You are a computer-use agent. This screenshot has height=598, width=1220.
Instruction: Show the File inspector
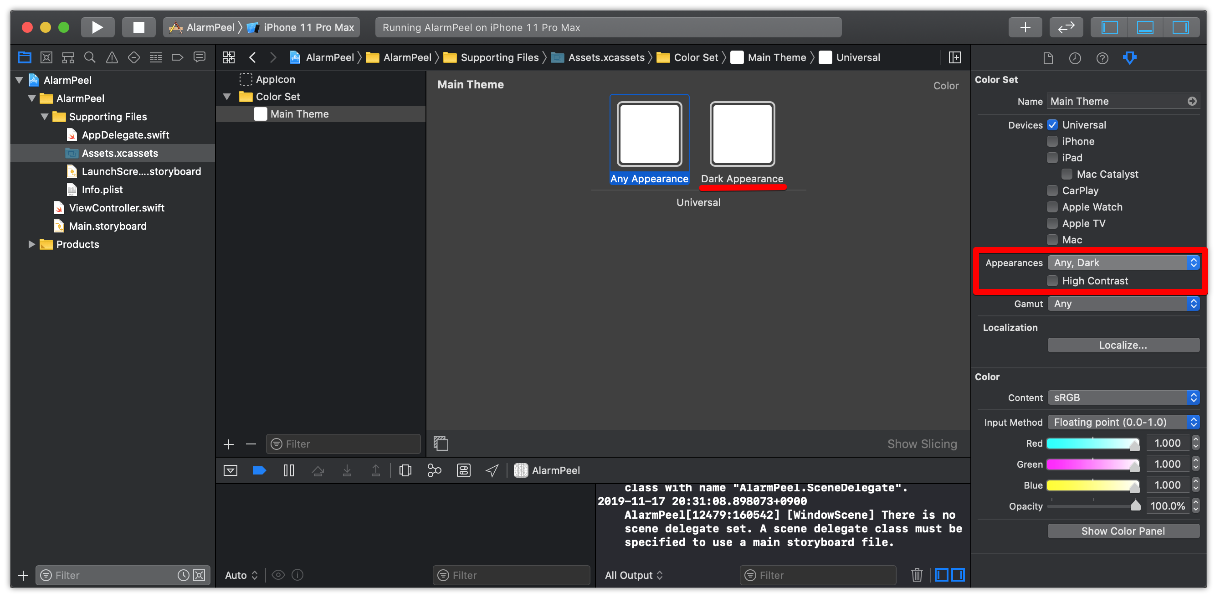coord(1048,58)
